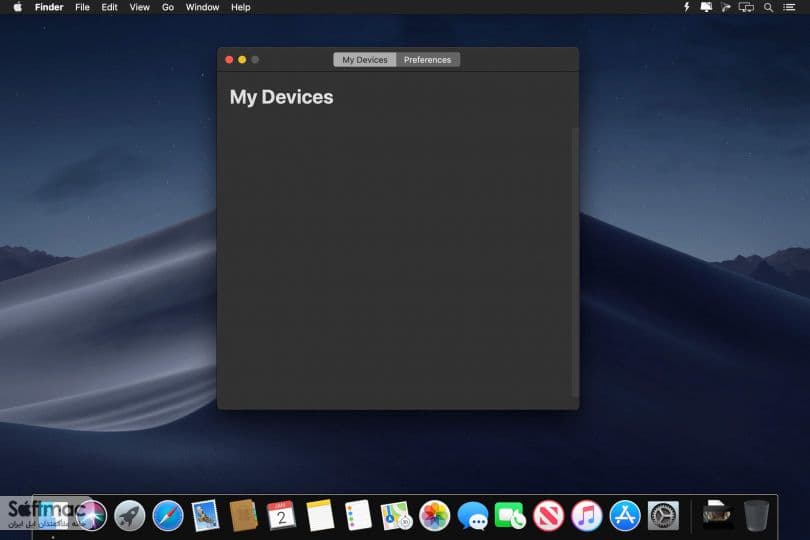Open Mail stamp icon in Dock
Viewport: 810px width, 540px height.
tap(206, 516)
